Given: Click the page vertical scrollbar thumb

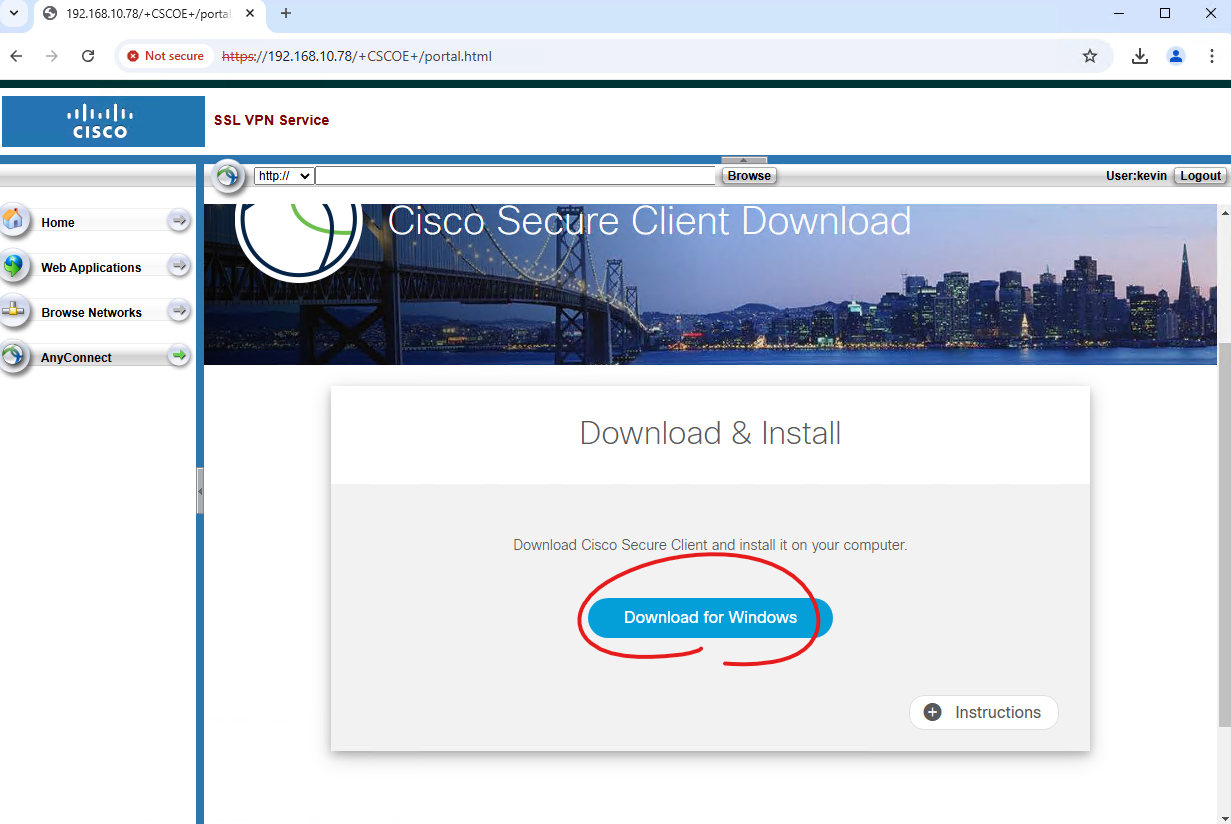Looking at the screenshot, I should pyautogui.click(x=1225, y=534).
